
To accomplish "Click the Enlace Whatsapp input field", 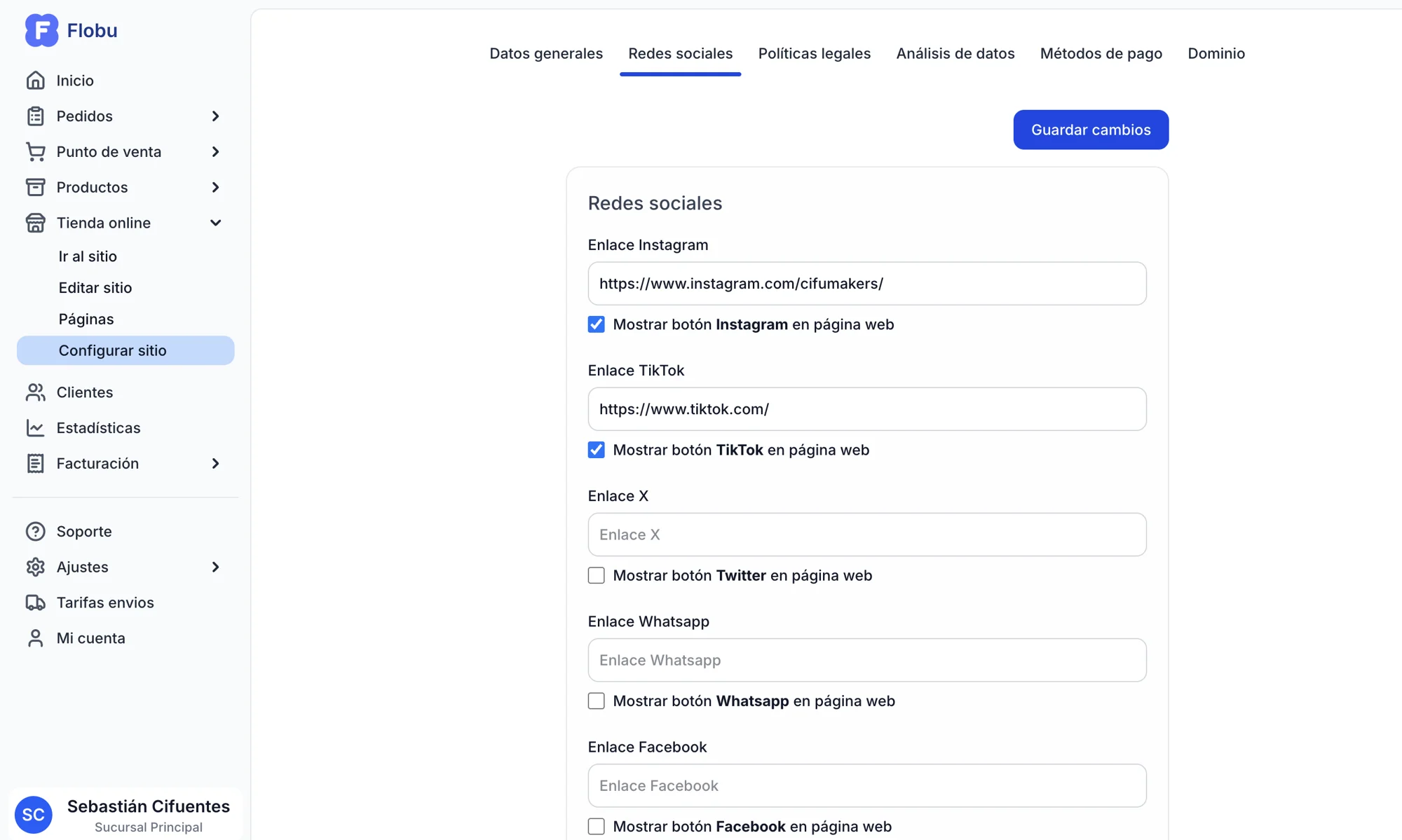I will (866, 660).
